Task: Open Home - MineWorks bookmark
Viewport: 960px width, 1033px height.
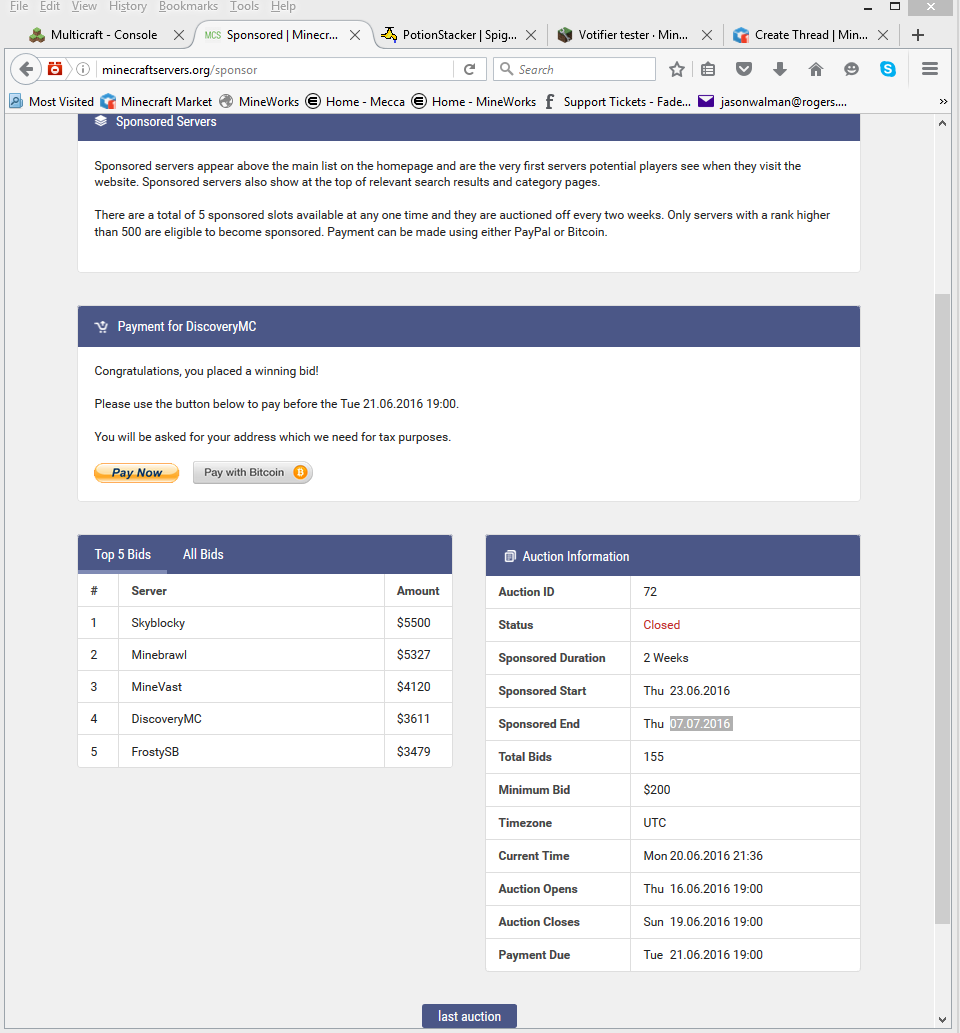Action: coord(474,101)
